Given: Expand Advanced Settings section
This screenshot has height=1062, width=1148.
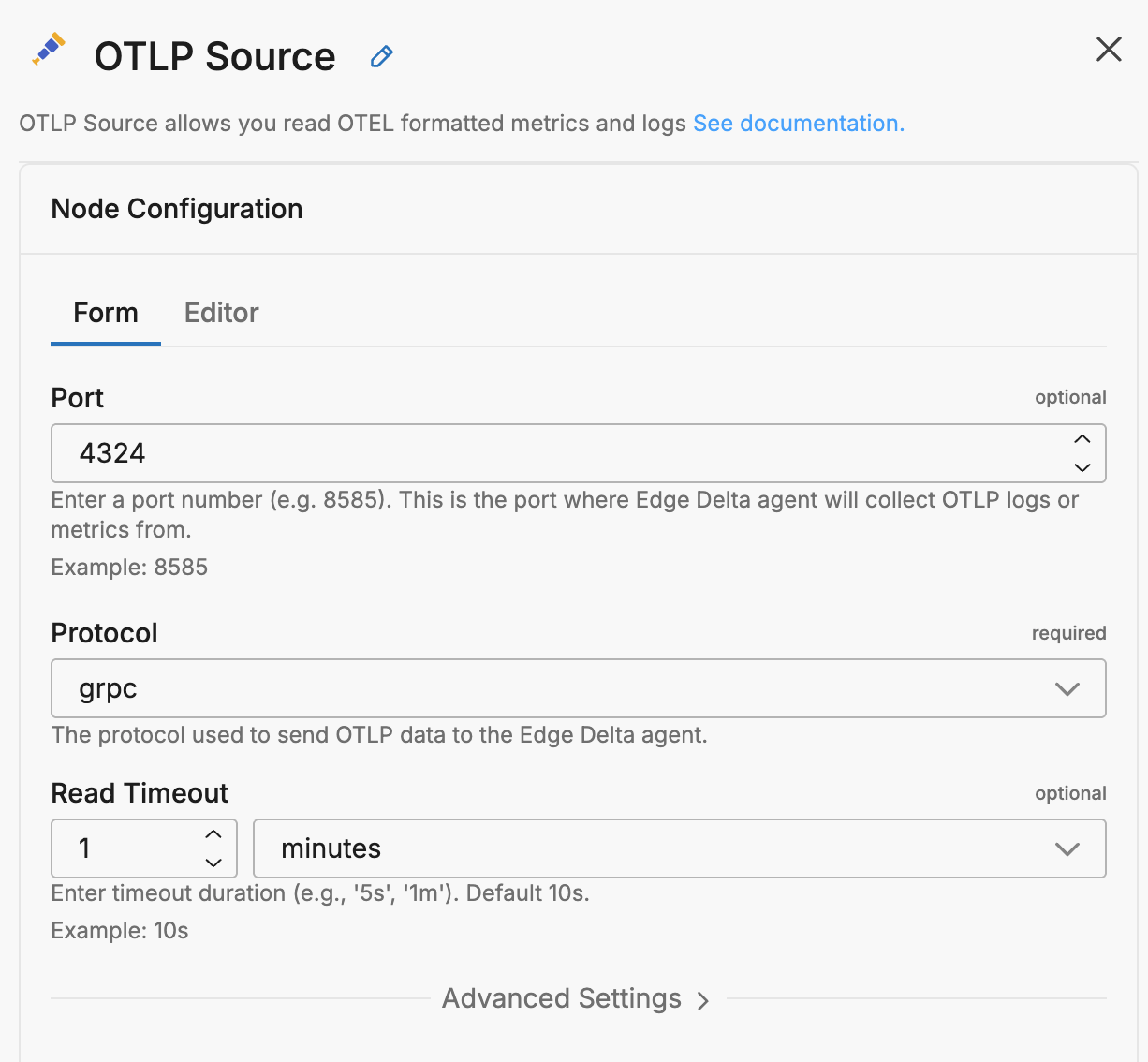Looking at the screenshot, I should 562,998.
